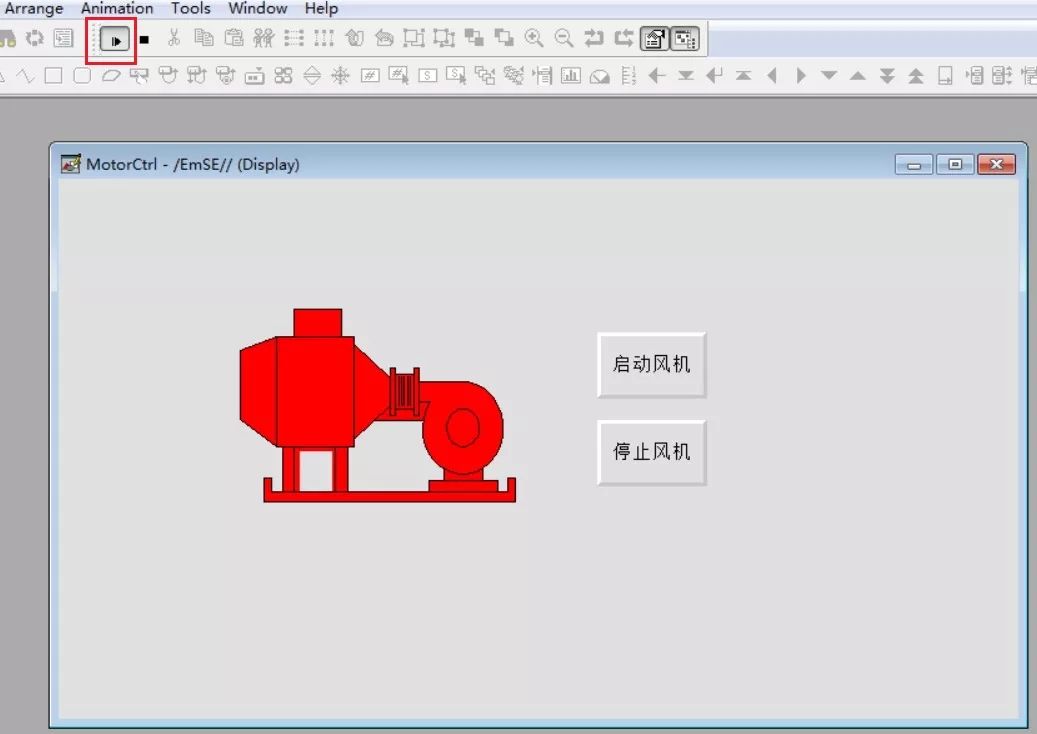
Task: Toggle the Property Panel button
Action: (654, 39)
